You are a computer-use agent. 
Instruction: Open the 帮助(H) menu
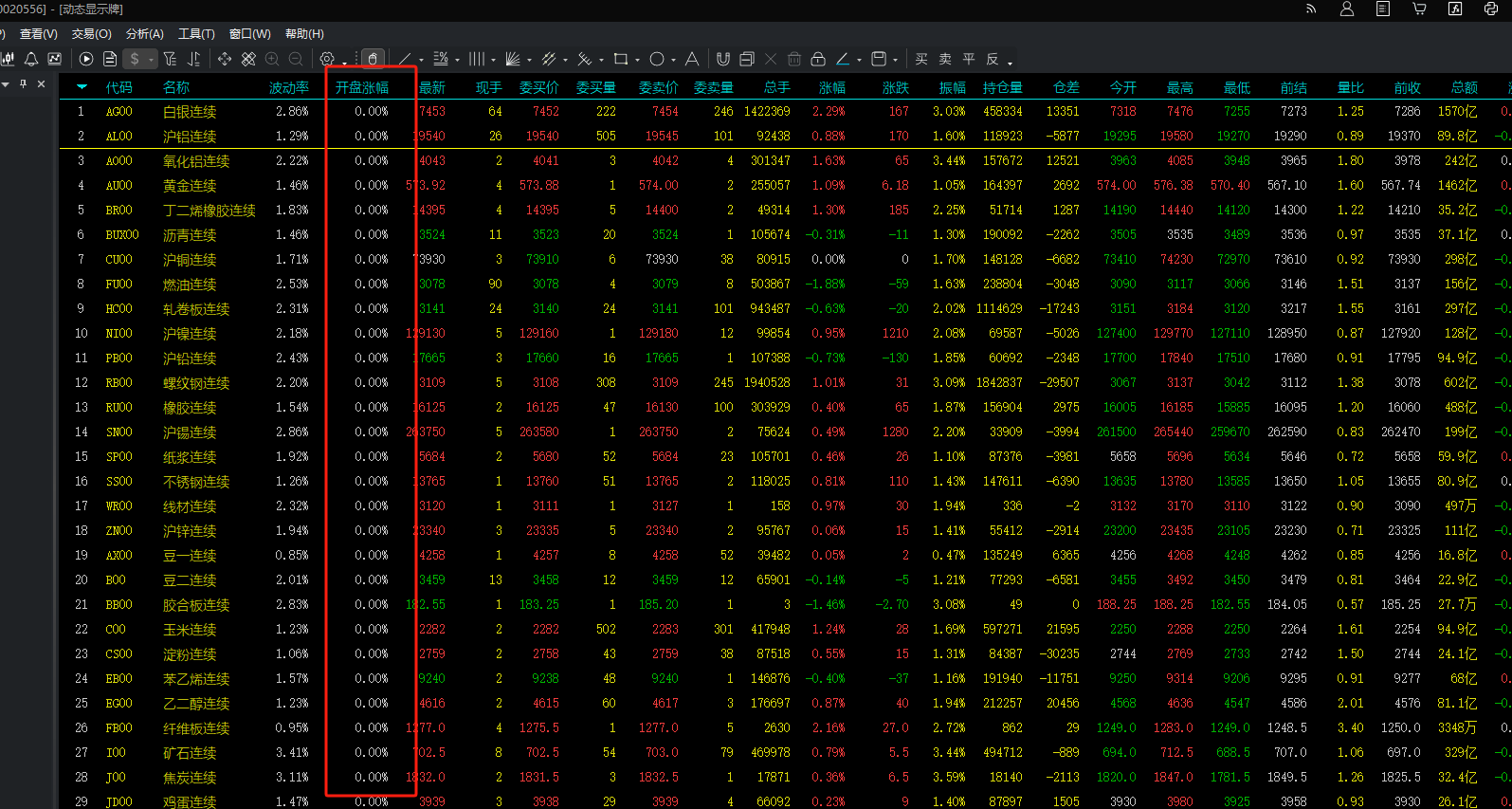[304, 34]
